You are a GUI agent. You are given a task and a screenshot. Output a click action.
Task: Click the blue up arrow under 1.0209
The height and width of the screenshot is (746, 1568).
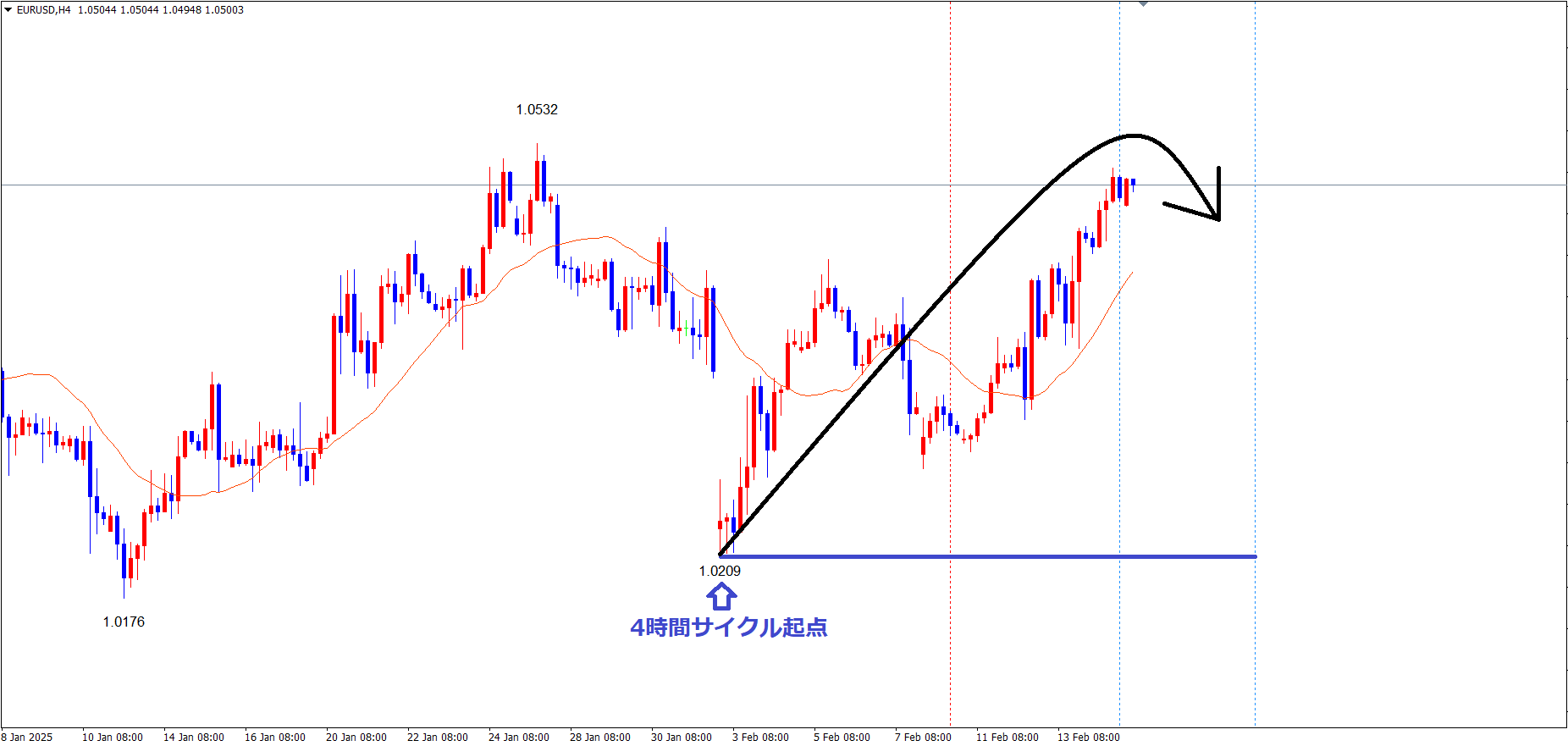click(x=721, y=597)
